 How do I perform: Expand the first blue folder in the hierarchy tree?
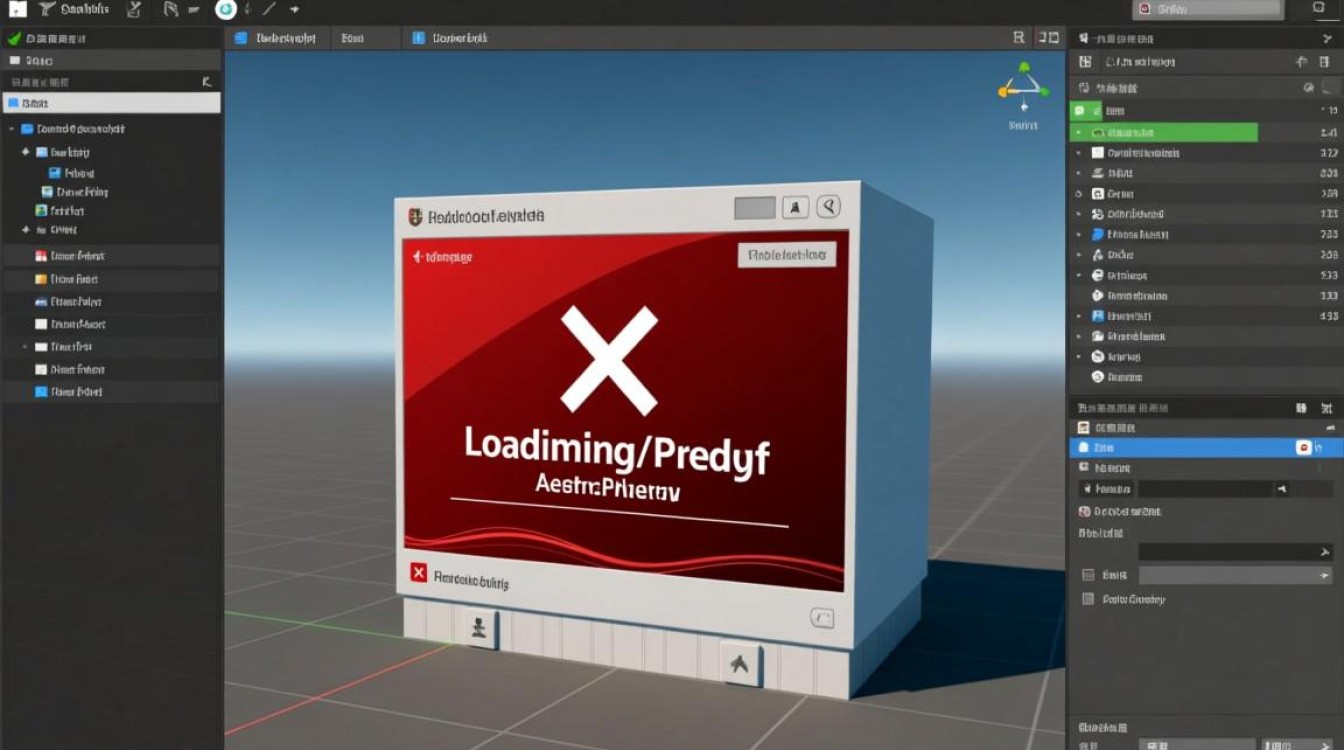tap(12, 129)
